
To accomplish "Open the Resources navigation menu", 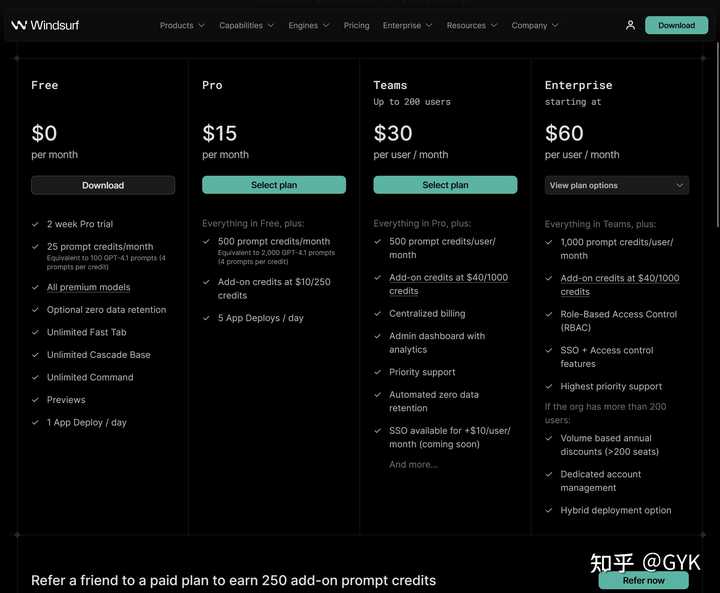I will pos(472,25).
